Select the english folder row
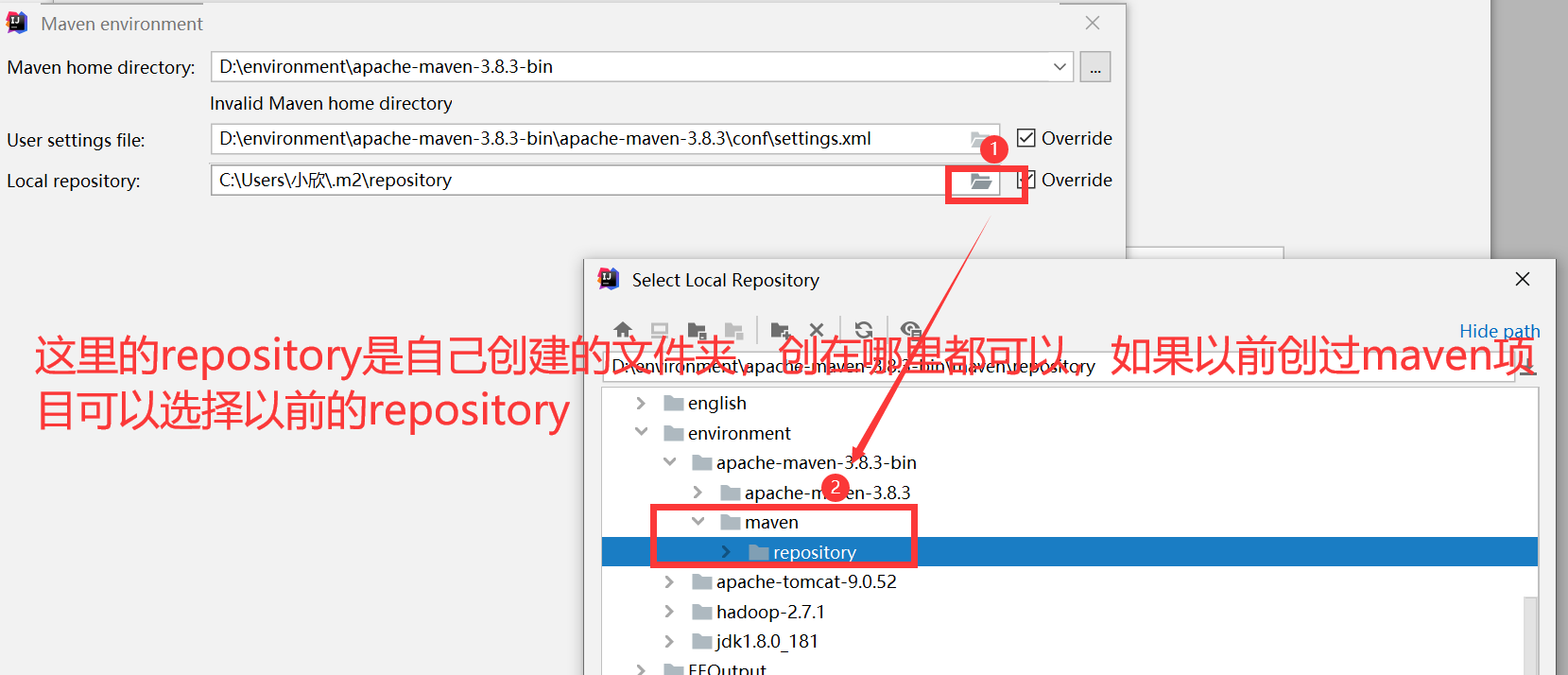Image resolution: width=1568 pixels, height=675 pixels. click(x=1070, y=404)
